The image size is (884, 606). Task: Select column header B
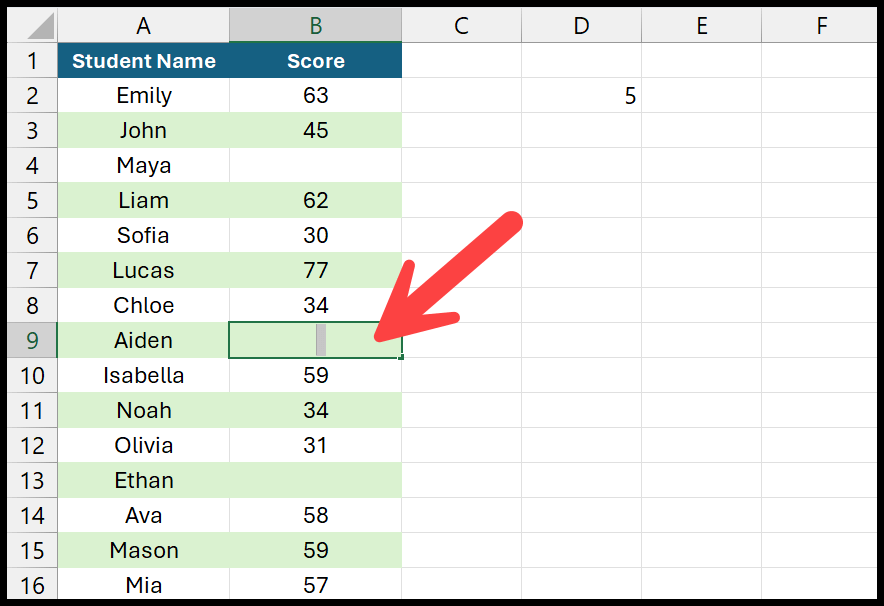pyautogui.click(x=315, y=24)
